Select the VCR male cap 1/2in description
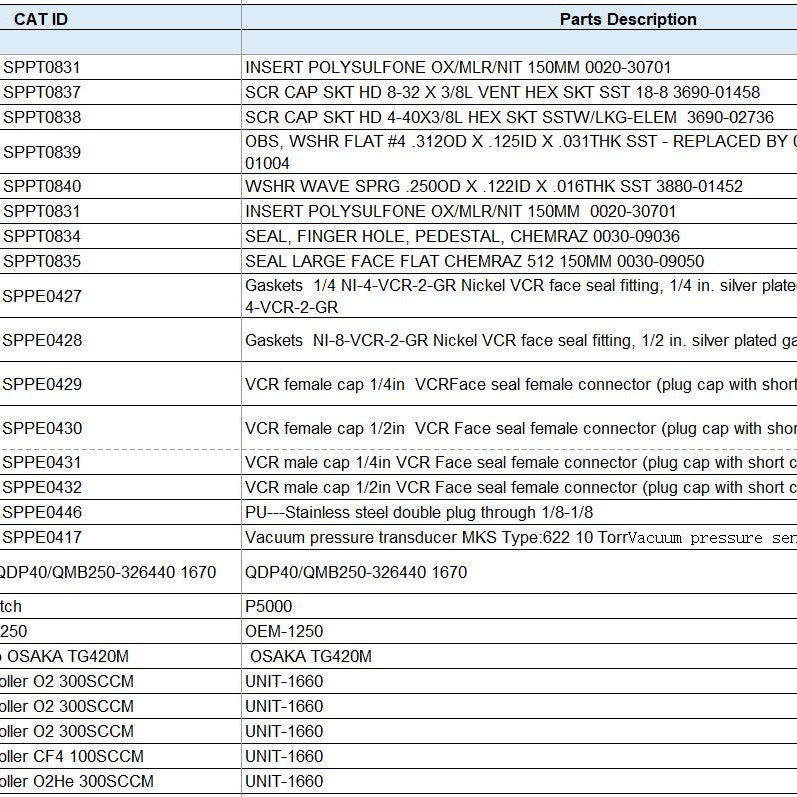Image resolution: width=797 pixels, height=797 pixels. click(x=520, y=487)
